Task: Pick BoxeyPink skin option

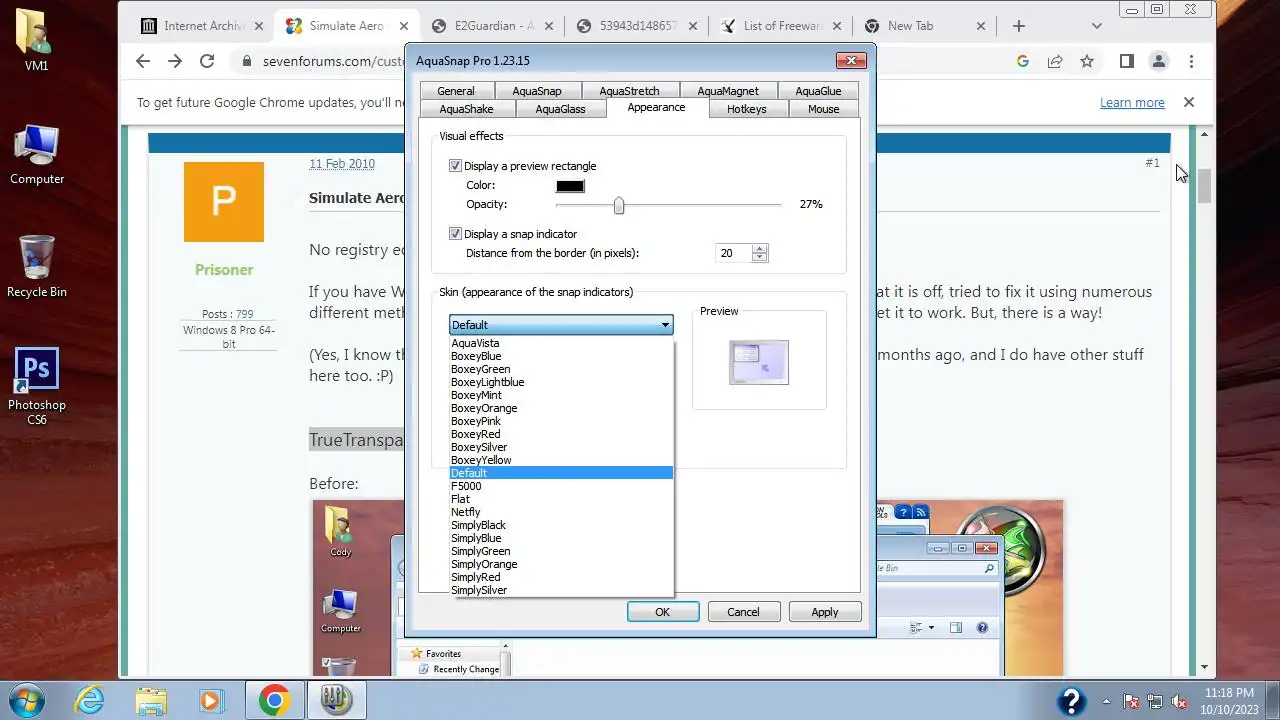Action: point(561,421)
